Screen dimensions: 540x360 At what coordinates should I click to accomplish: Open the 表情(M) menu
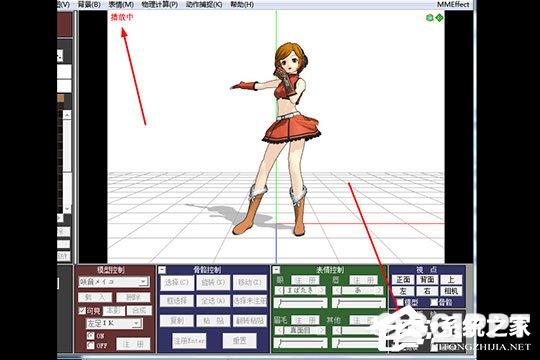121,4
